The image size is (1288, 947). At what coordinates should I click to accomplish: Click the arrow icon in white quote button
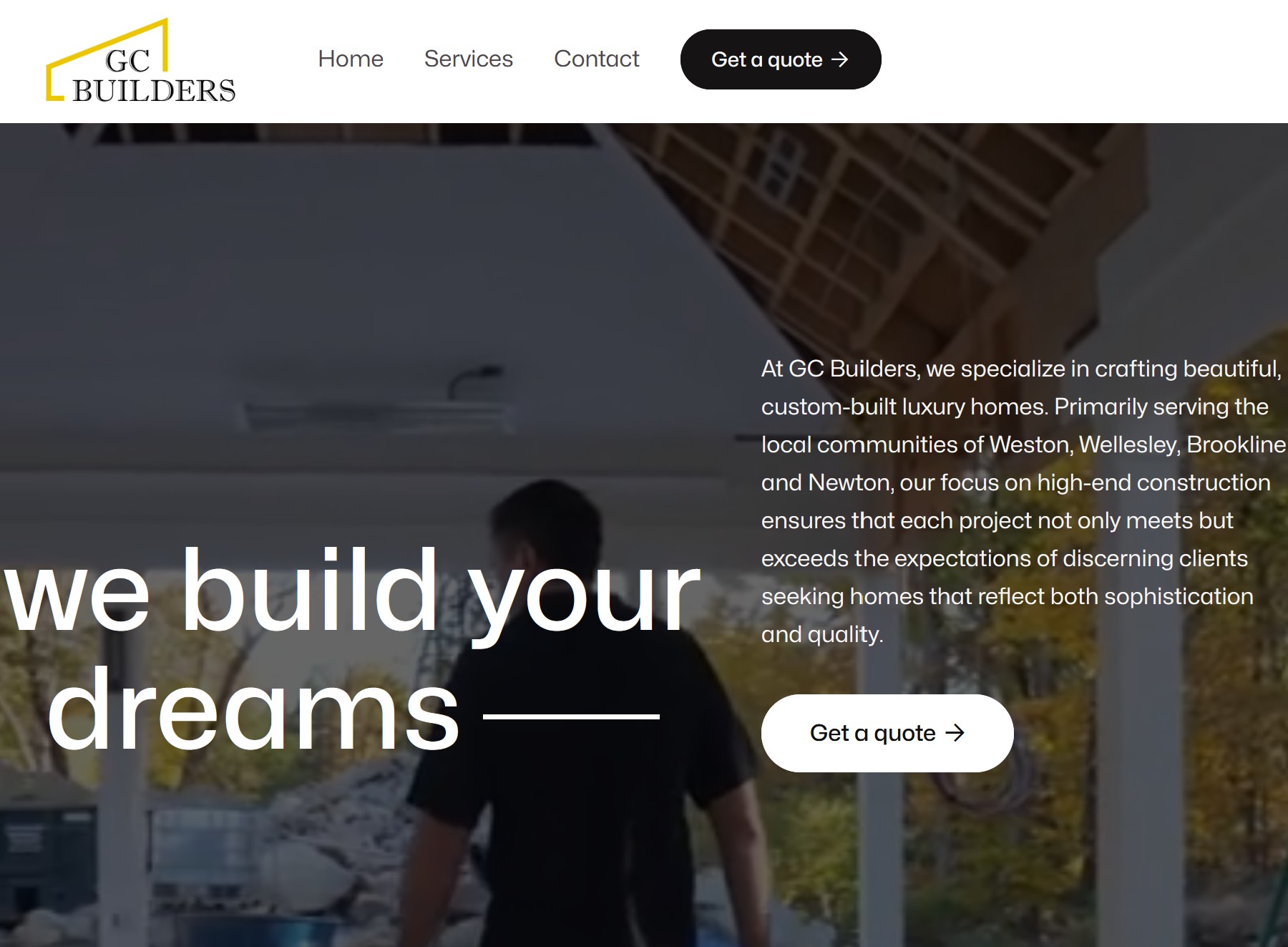click(955, 733)
